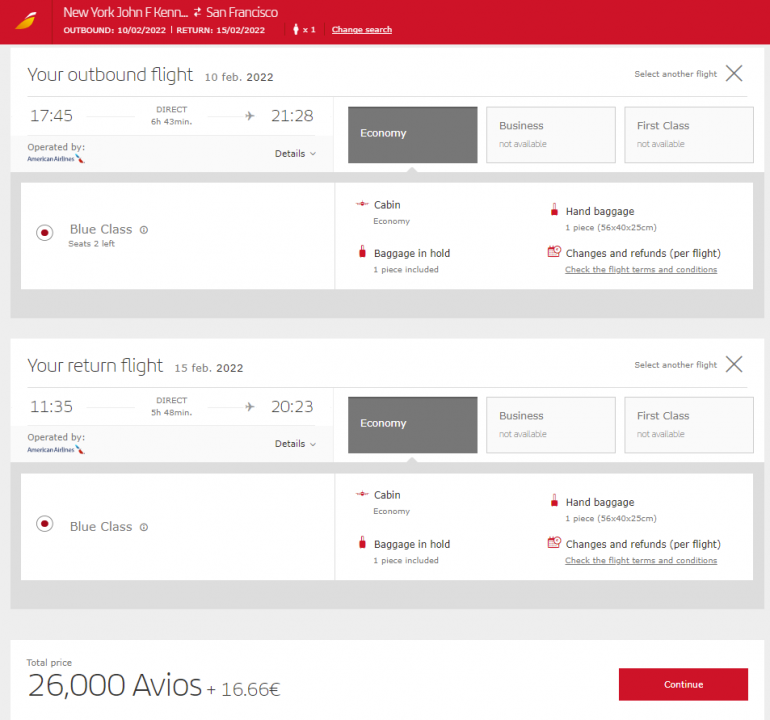Screen dimensions: 770x720
Task: Select the outbound Economy tab
Action: 412,134
